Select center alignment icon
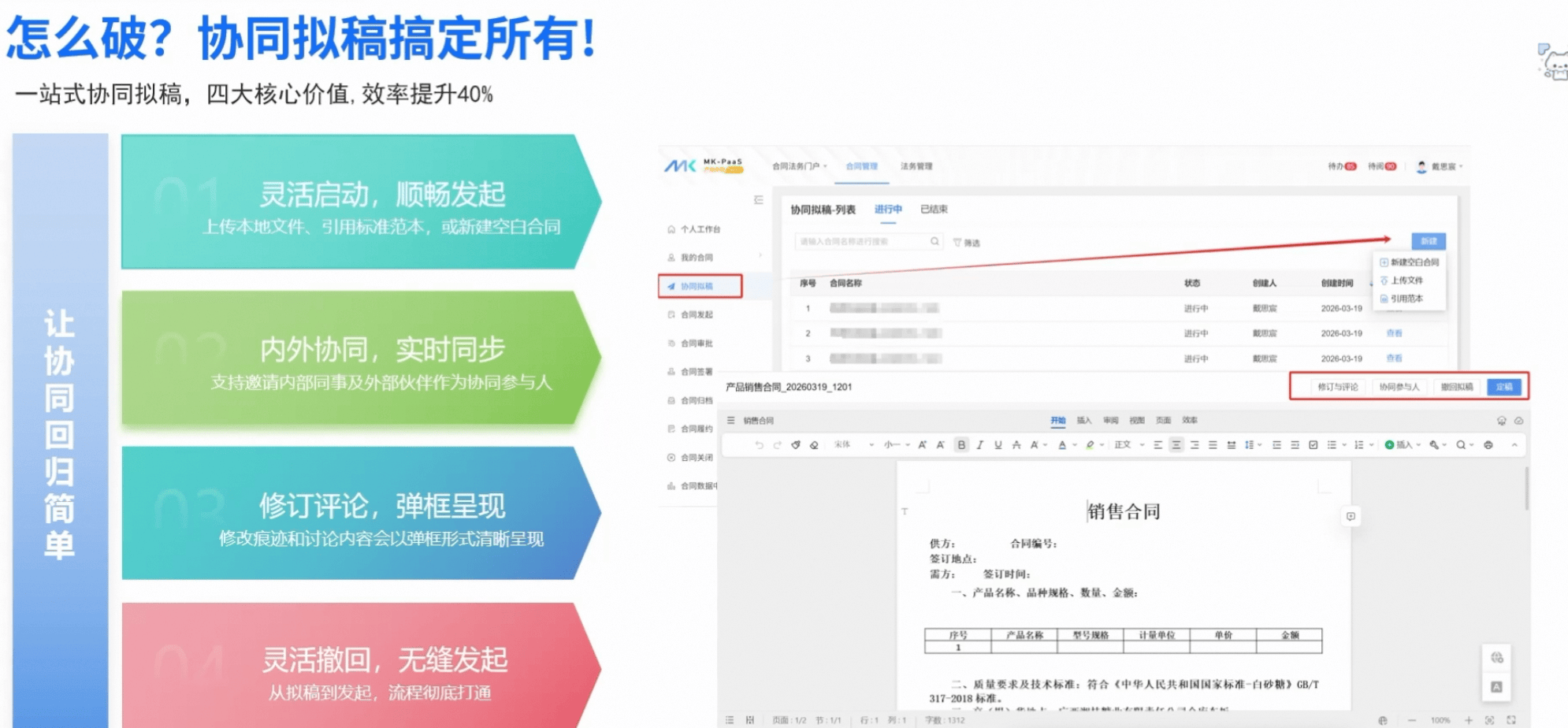1568x728 pixels. tap(1176, 445)
